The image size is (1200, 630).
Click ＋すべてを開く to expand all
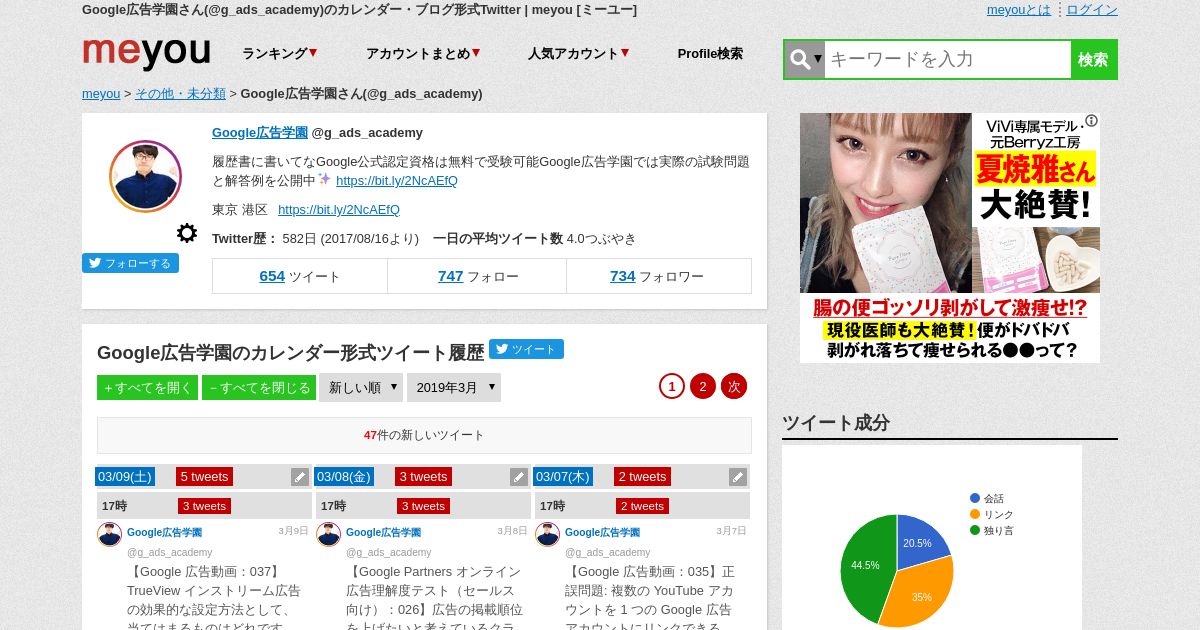[147, 388]
